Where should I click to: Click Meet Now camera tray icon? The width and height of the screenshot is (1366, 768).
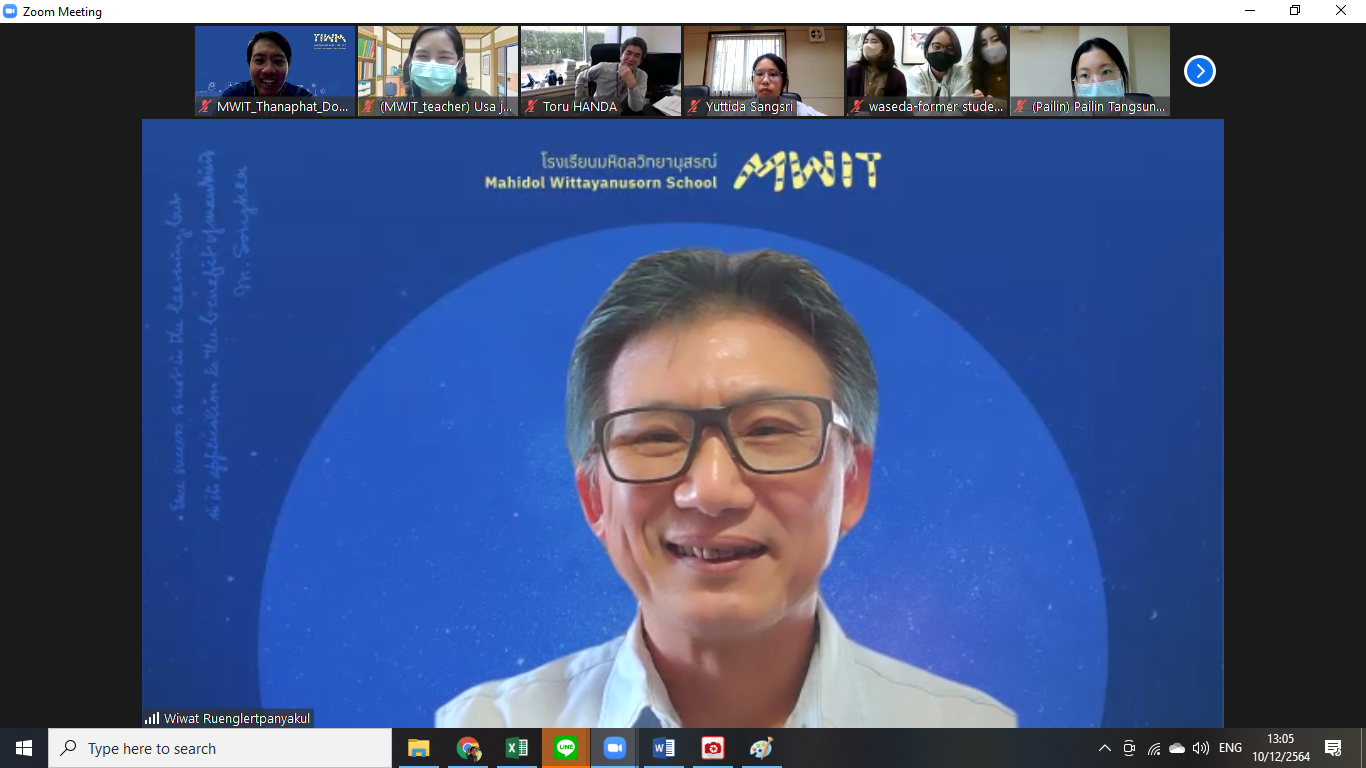coord(1129,748)
